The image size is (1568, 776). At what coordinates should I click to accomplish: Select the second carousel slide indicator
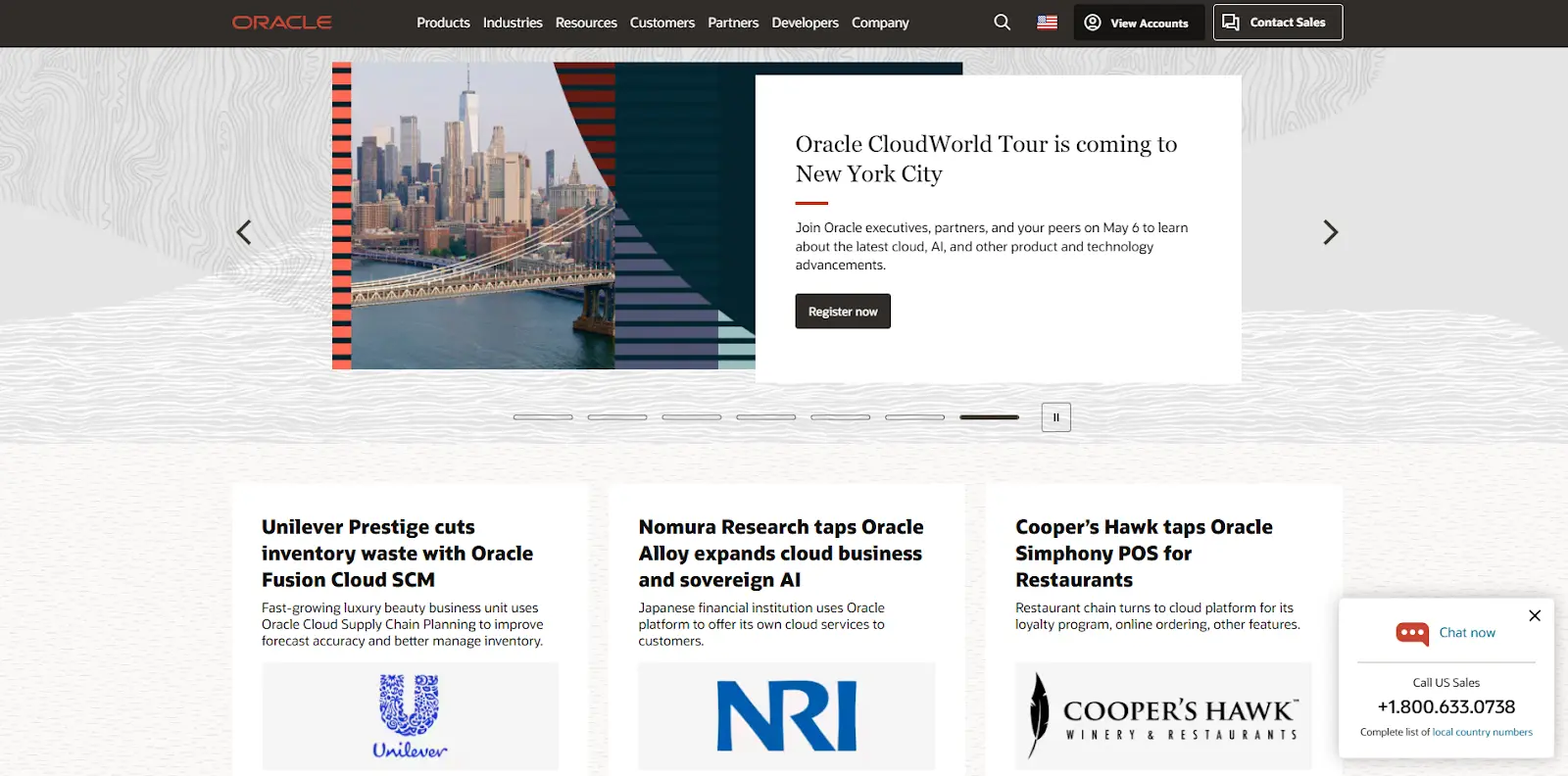coord(617,417)
